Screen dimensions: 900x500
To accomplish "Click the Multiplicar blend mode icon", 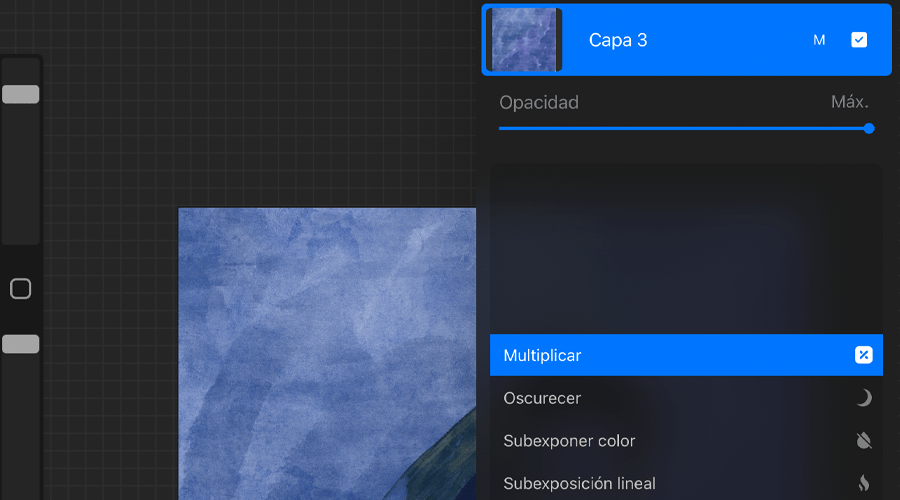I will point(864,355).
